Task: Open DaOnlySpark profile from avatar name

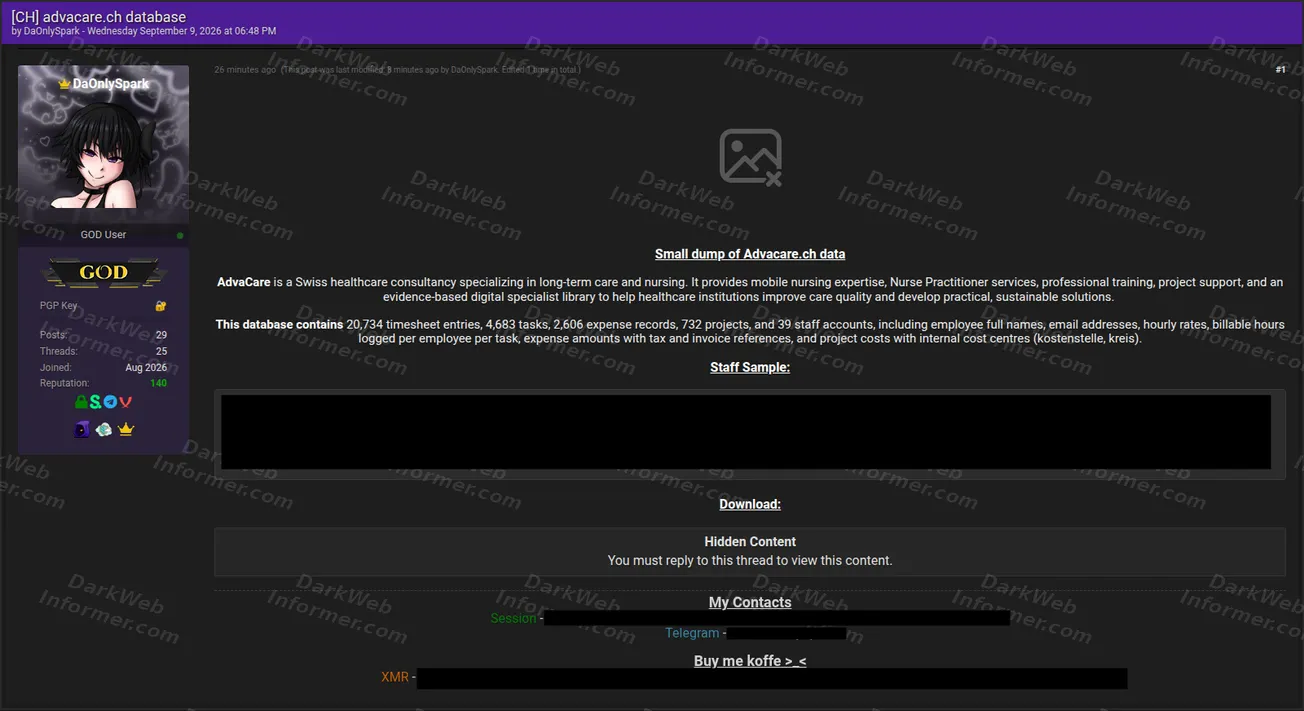Action: tap(110, 84)
